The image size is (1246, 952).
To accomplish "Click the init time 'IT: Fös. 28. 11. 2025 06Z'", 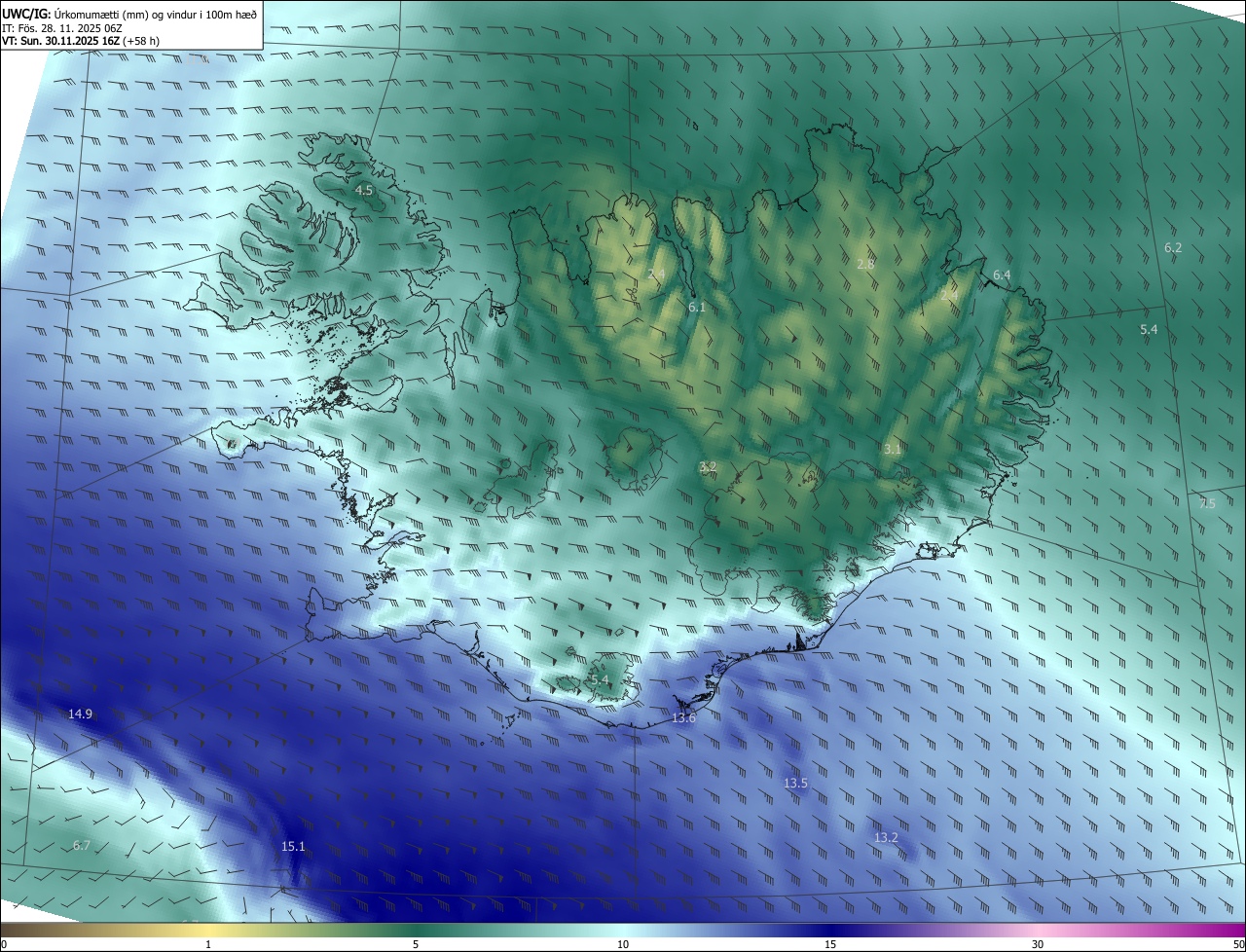I will coord(62,27).
